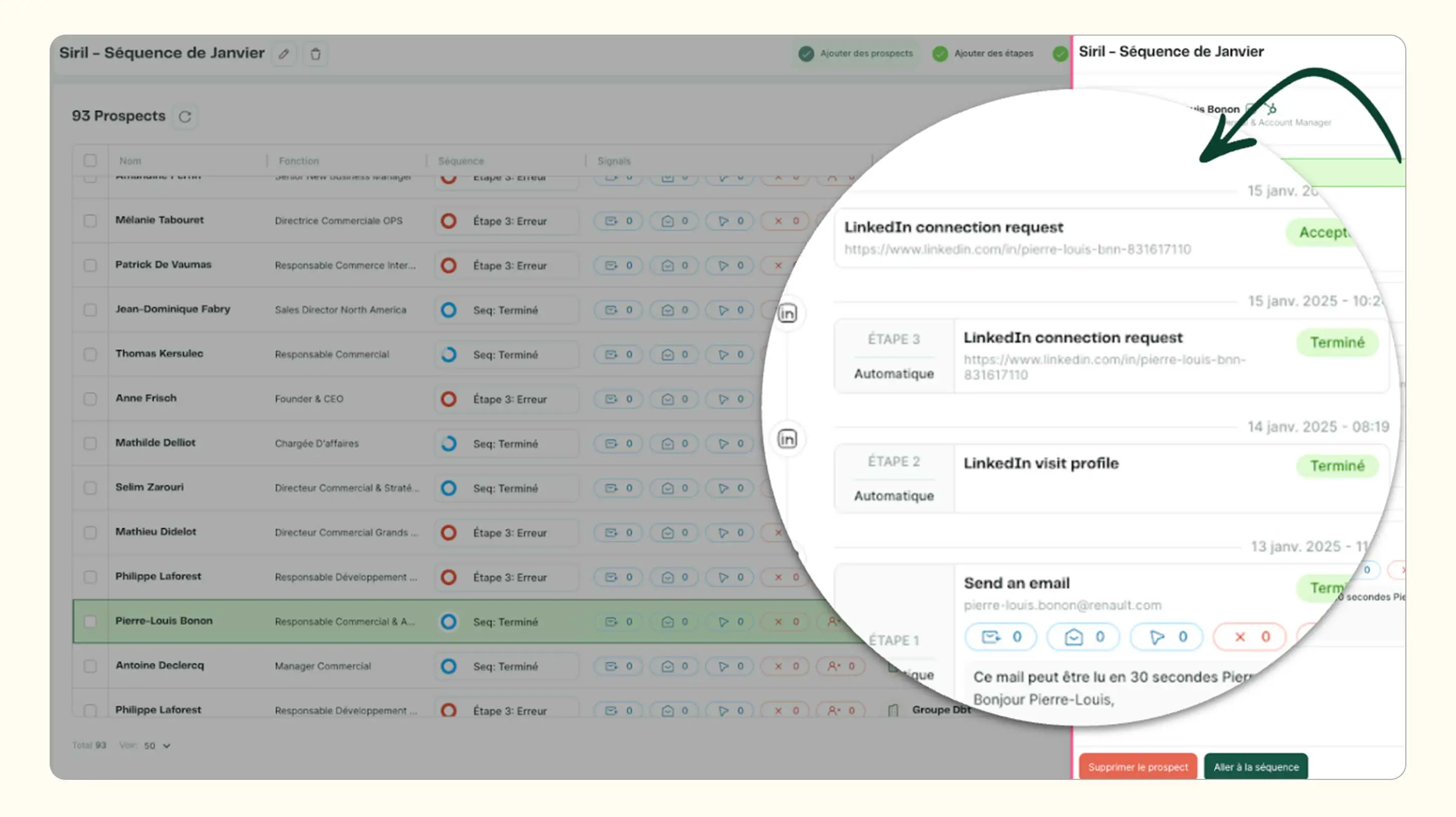Click the bounced red X counter in email step
Viewport: 1456px width, 817px height.
pos(1250,637)
